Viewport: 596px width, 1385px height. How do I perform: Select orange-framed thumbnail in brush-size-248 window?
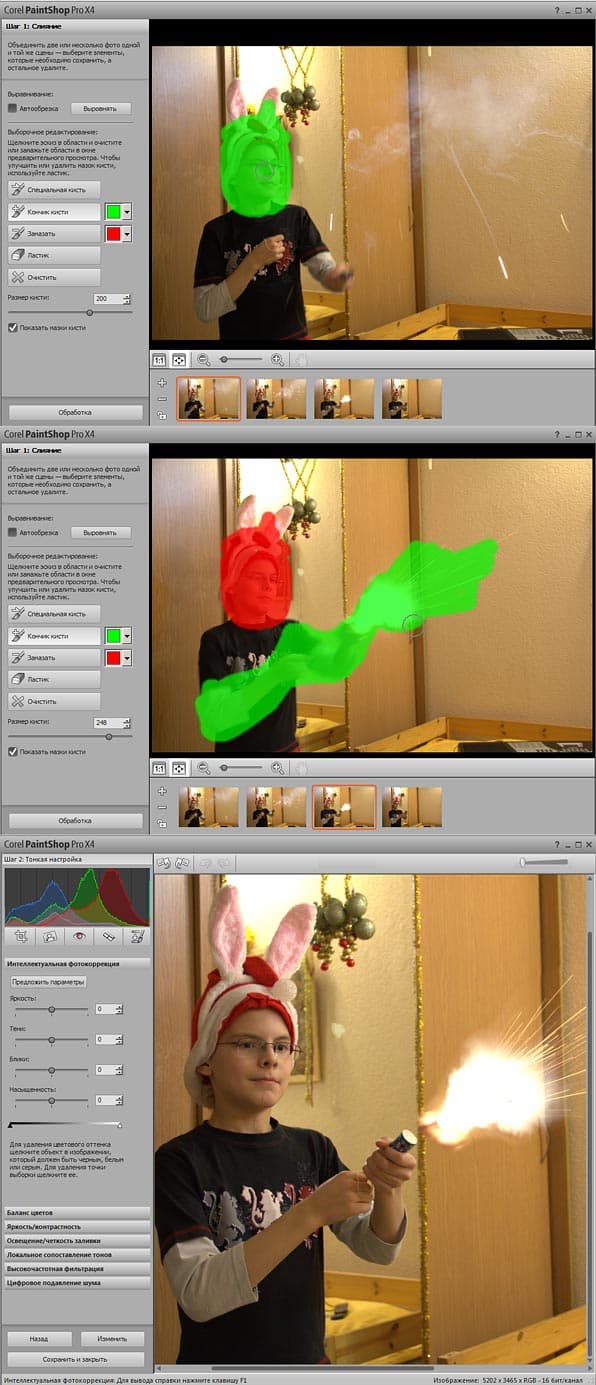tap(344, 806)
